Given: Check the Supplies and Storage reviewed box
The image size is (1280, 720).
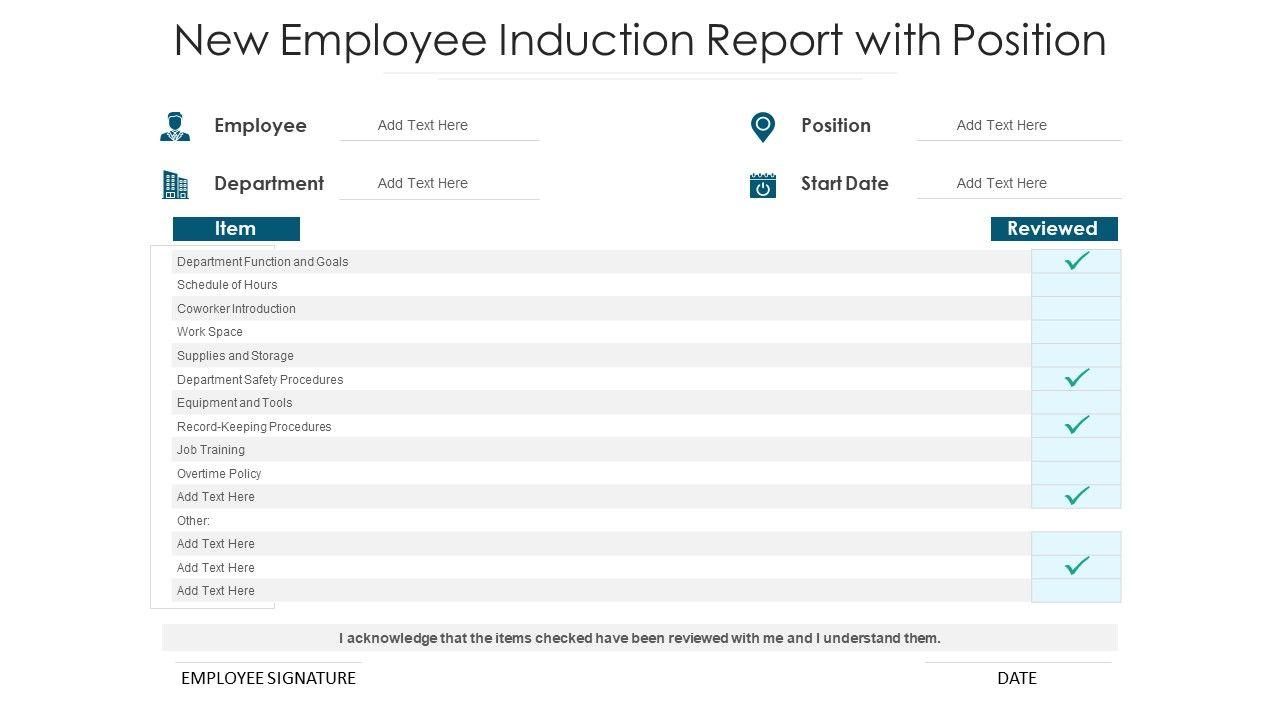Looking at the screenshot, I should tap(1076, 355).
